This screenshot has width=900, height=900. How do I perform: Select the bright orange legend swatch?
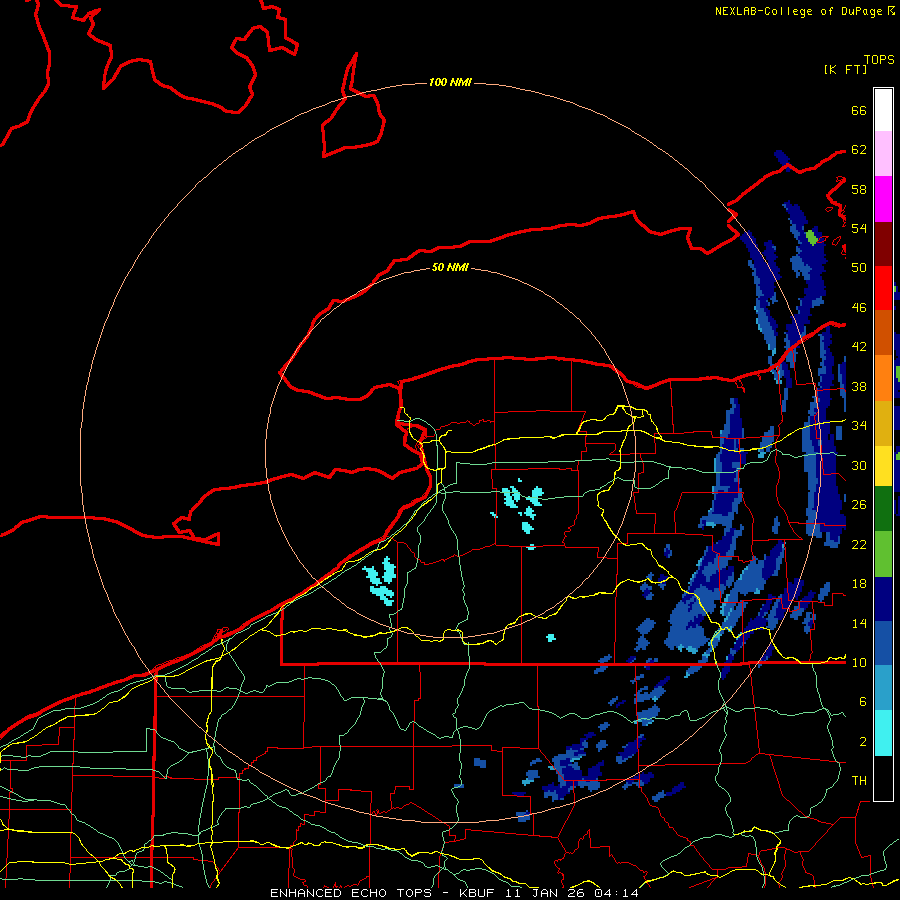click(x=883, y=377)
